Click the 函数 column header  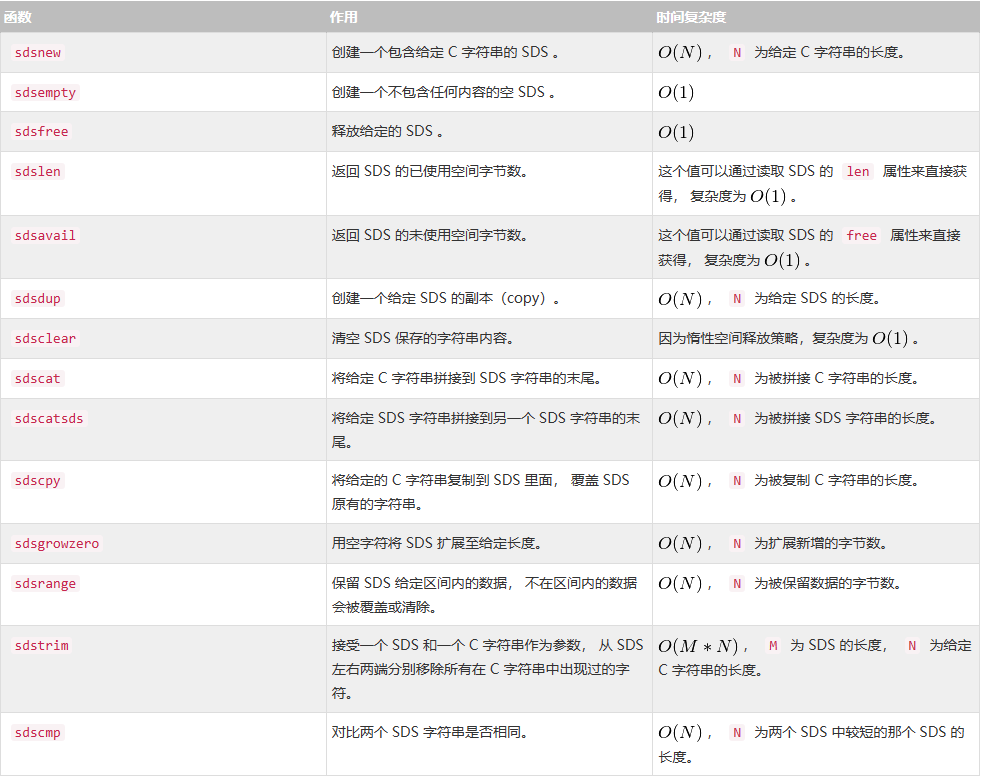coord(18,17)
